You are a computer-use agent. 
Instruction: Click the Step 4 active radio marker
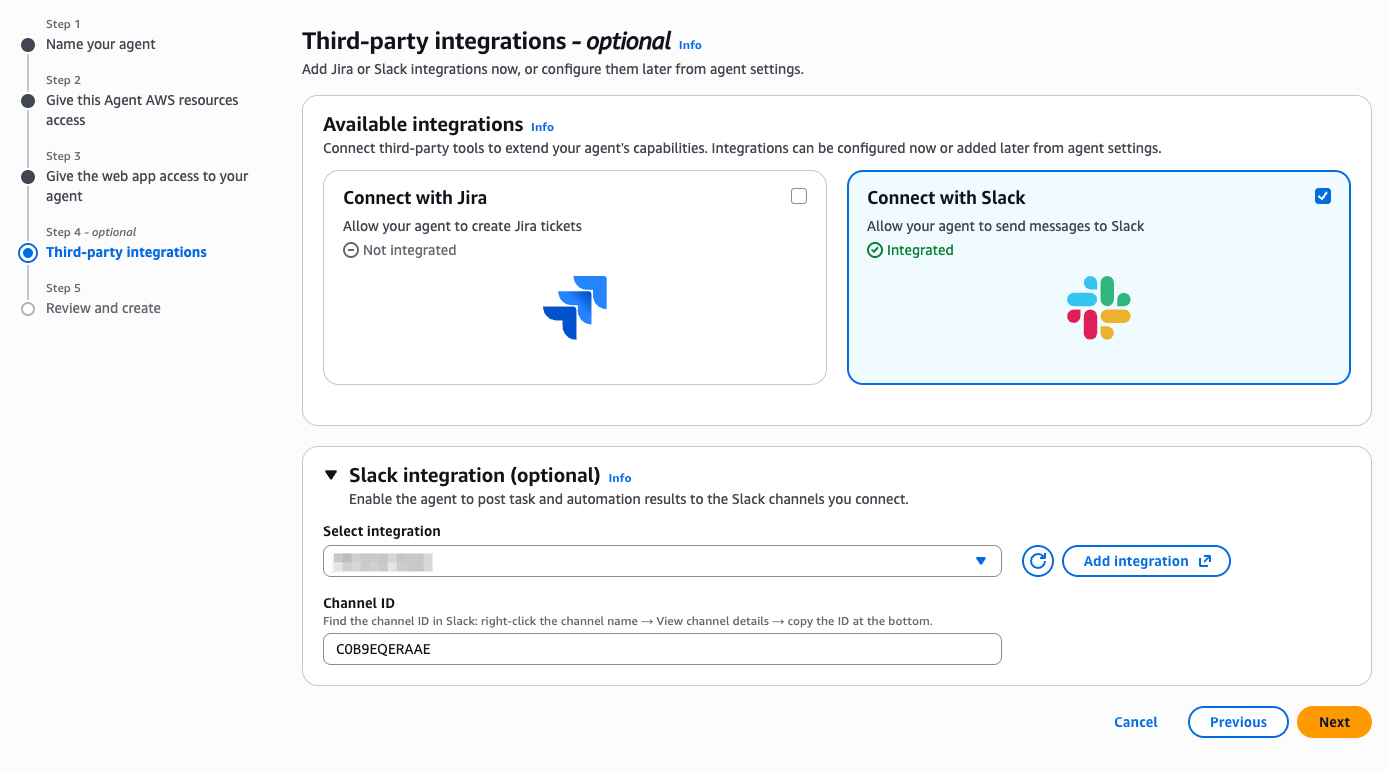click(x=28, y=253)
